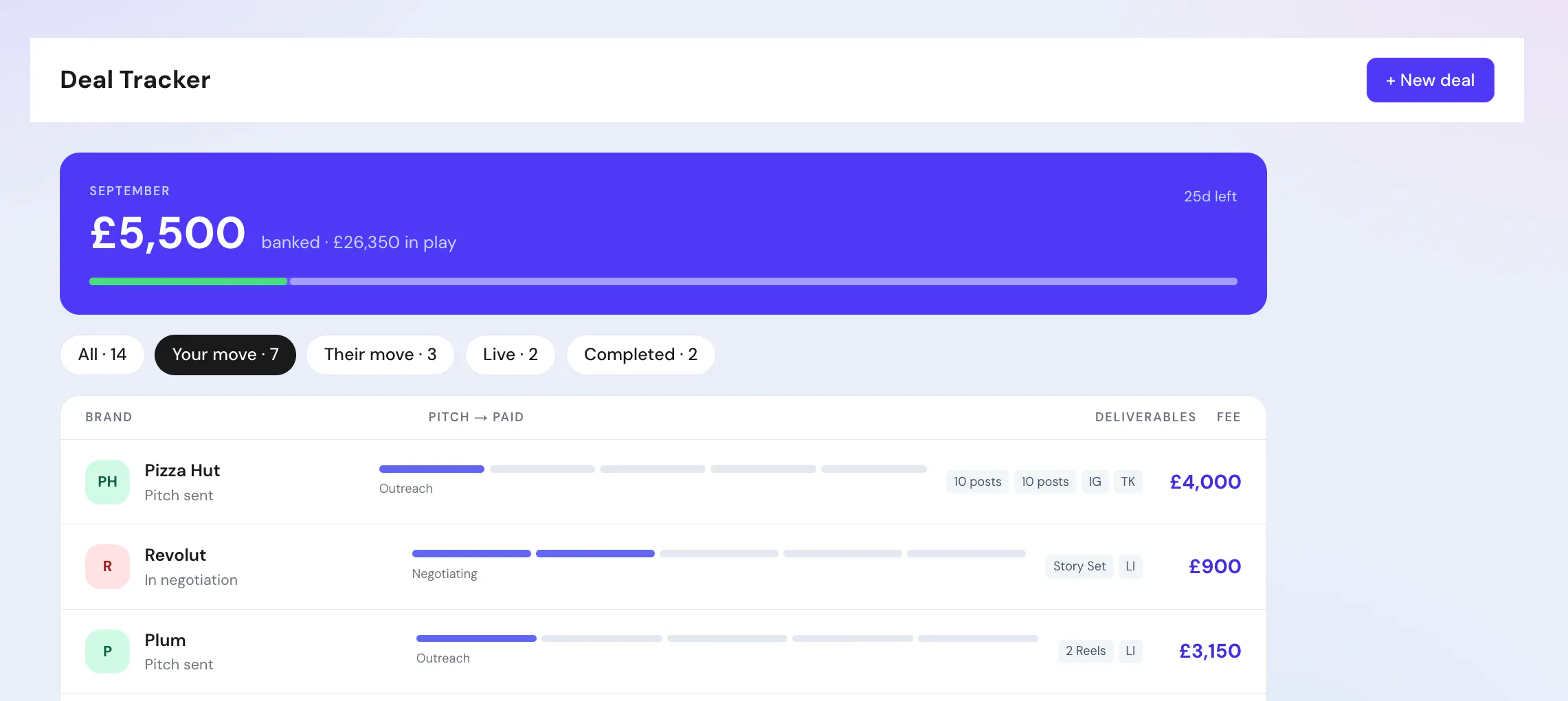Click the Deal Tracker title
Viewport: 1568px width, 701px height.
tap(135, 80)
